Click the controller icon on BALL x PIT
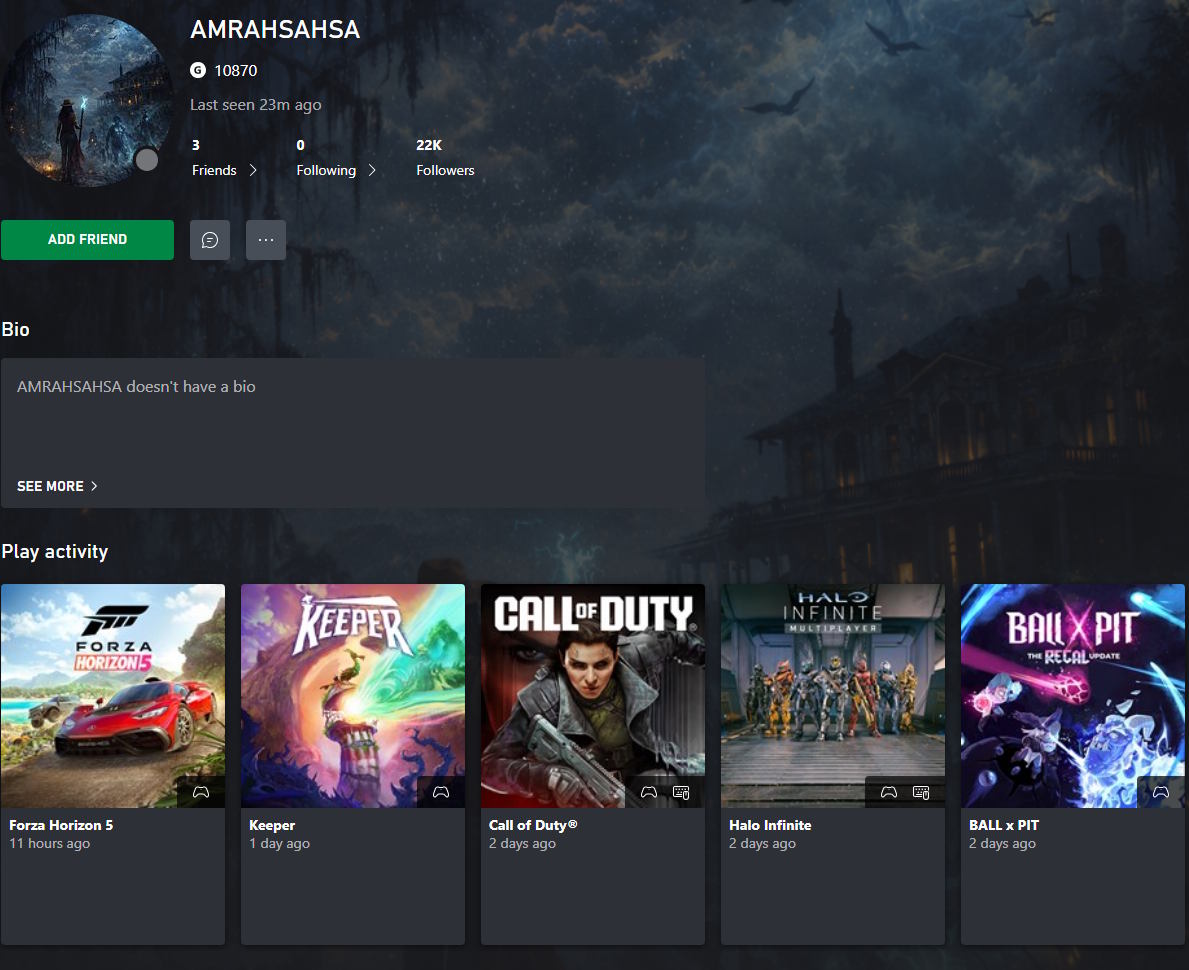This screenshot has height=970, width=1189. pos(1161,792)
